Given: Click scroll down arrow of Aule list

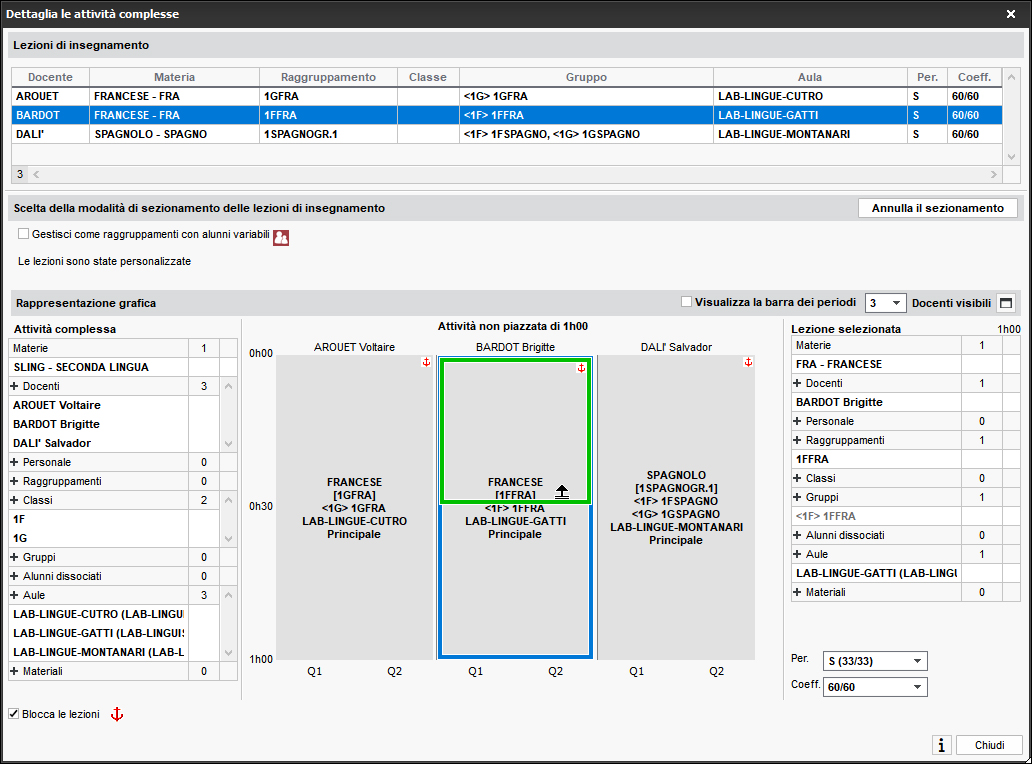Looking at the screenshot, I should click(x=228, y=653).
